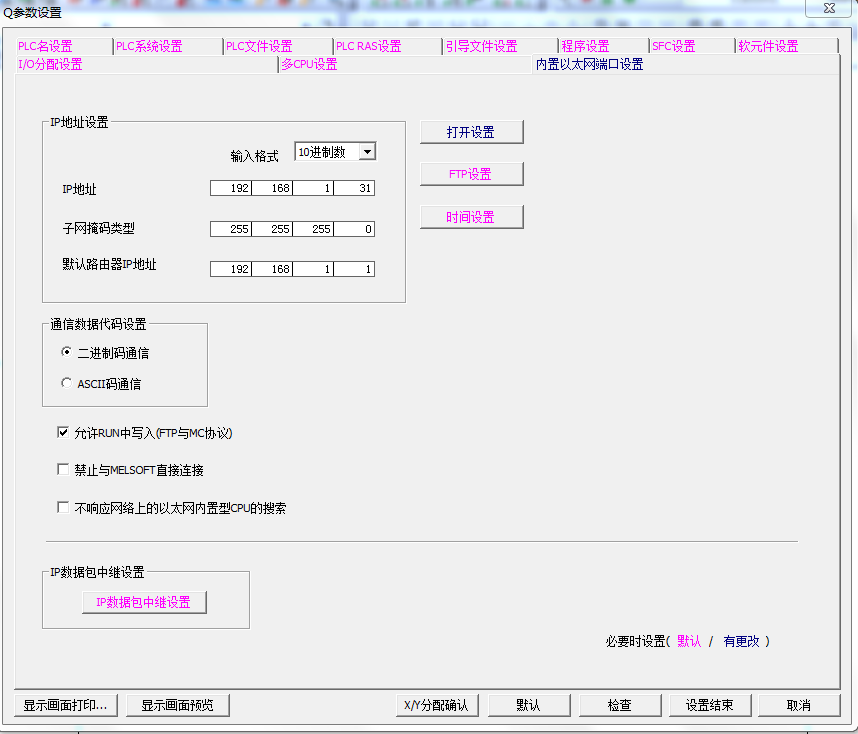858x734 pixels.
Task: Check 不响应网络上的以太网内置型CPU的搜索 option
Action: [x=64, y=508]
